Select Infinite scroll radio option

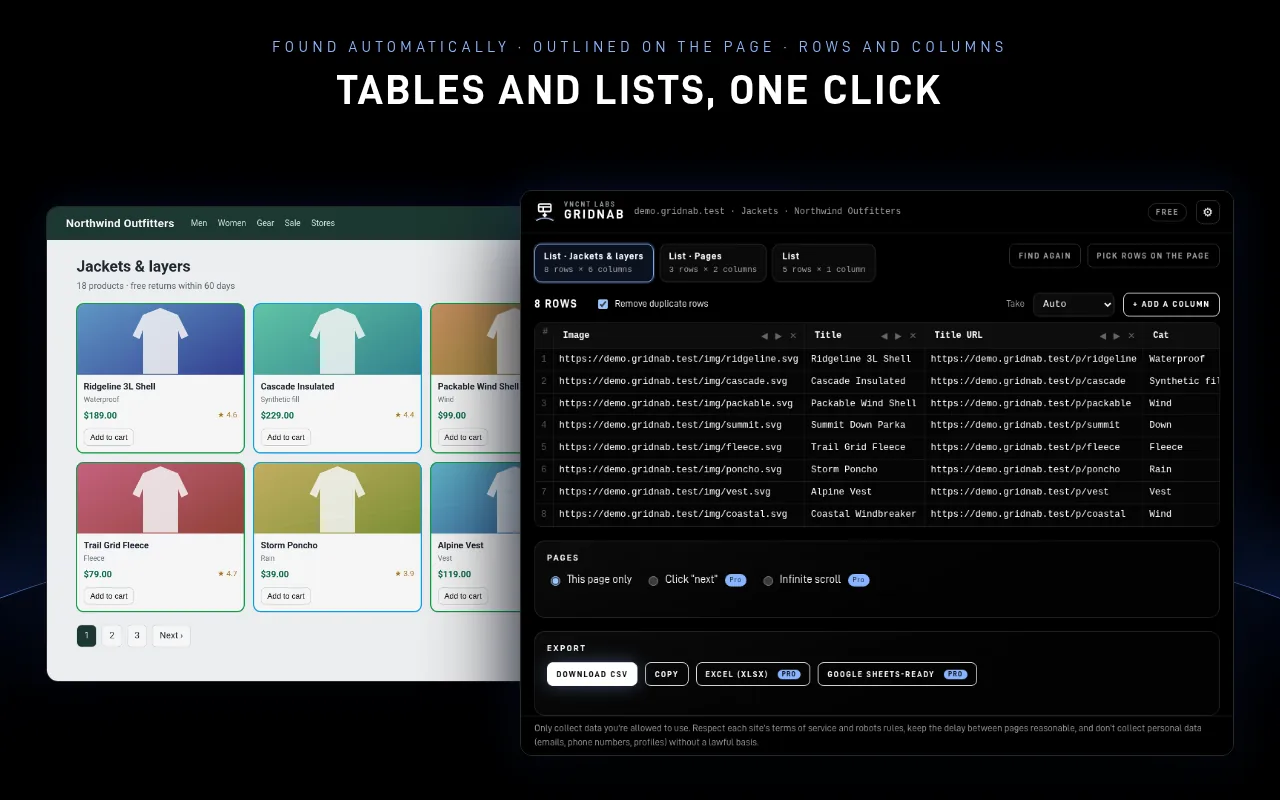tap(768, 580)
